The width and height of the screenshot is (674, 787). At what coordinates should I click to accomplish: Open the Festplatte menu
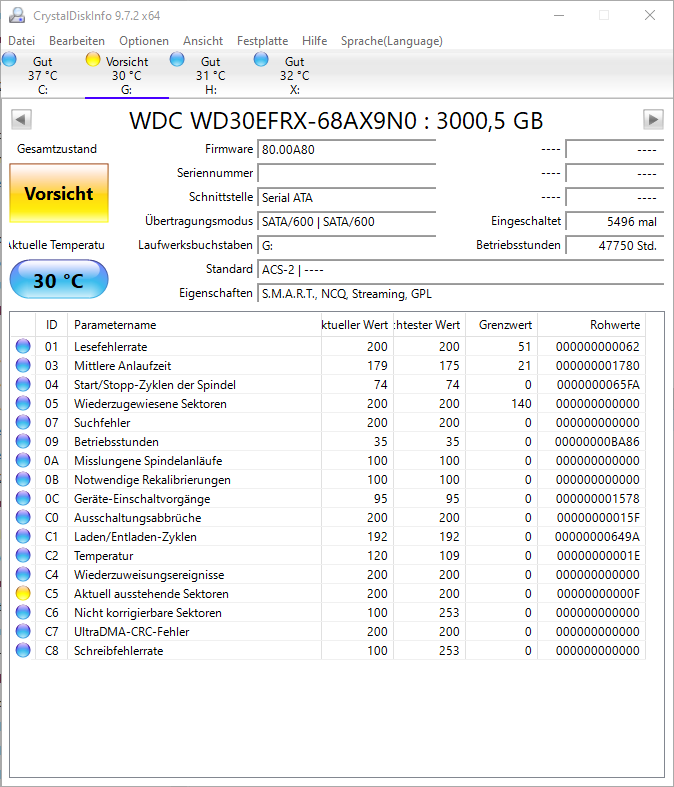(262, 41)
